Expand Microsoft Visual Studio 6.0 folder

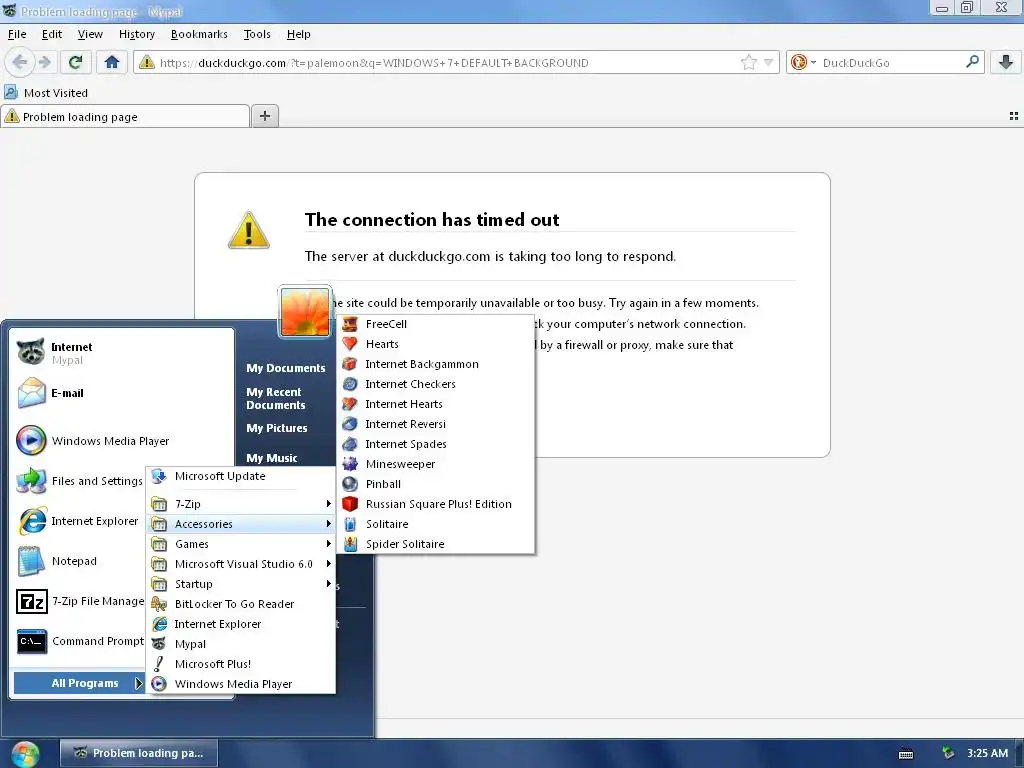click(241, 564)
